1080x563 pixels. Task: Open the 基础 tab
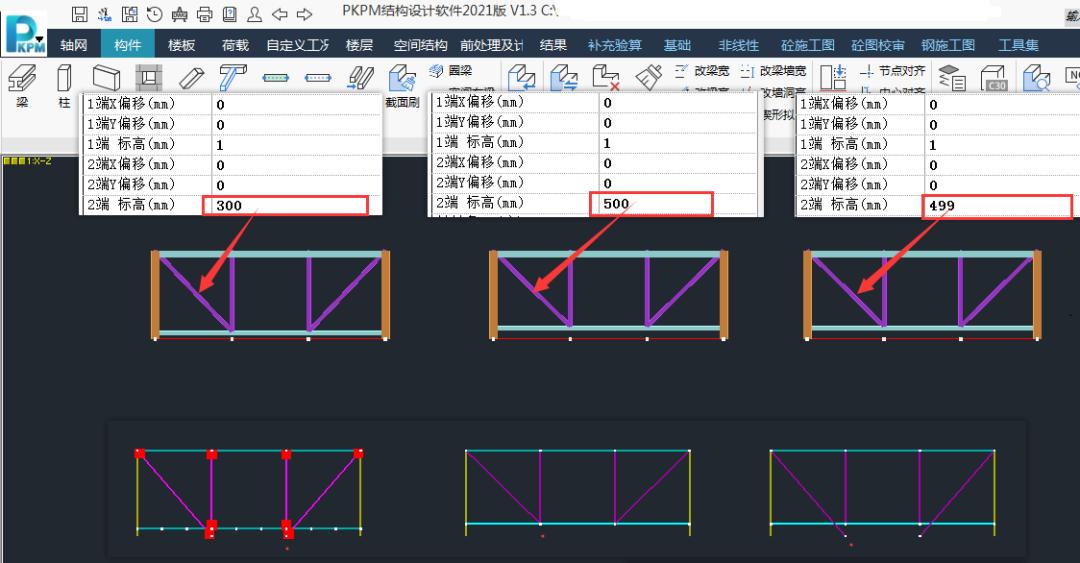(677, 45)
